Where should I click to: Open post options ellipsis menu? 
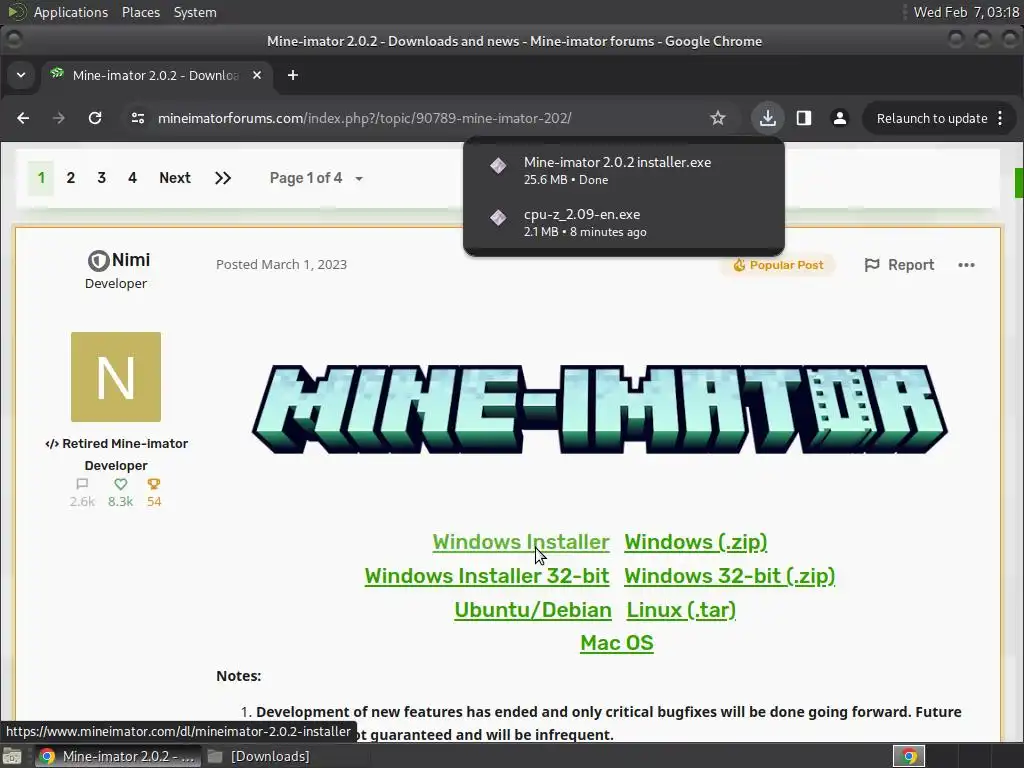point(967,265)
